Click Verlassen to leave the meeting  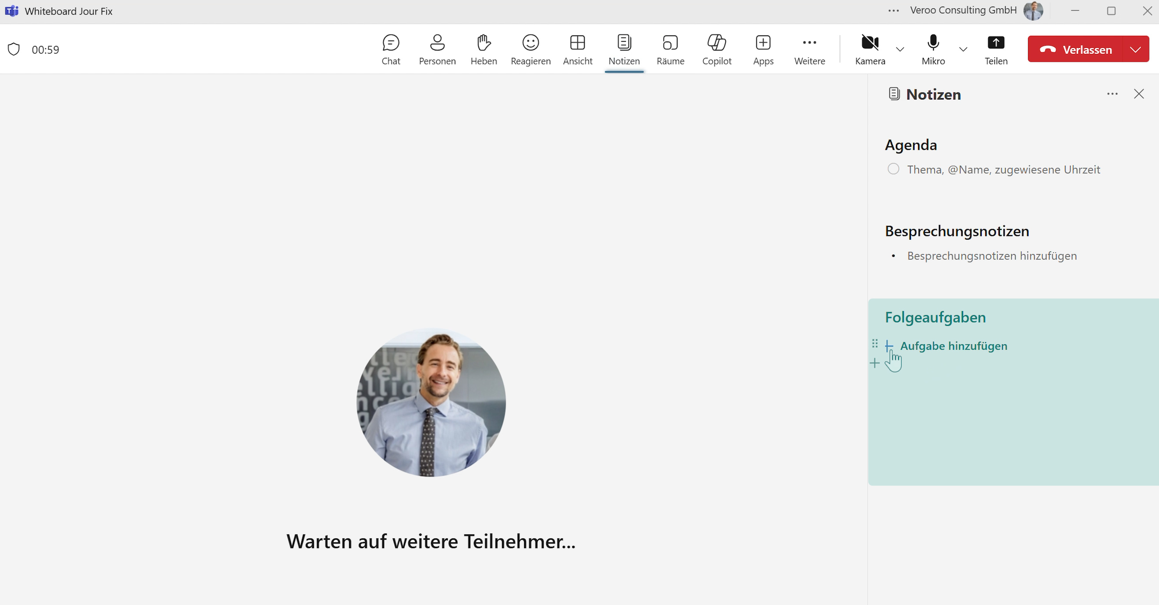point(1076,49)
